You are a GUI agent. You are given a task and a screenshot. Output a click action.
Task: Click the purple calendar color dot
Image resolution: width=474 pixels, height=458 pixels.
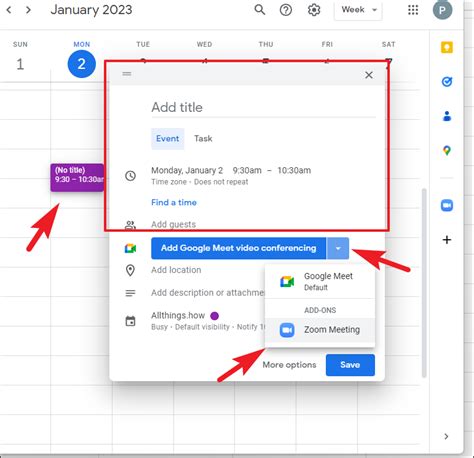tap(215, 315)
